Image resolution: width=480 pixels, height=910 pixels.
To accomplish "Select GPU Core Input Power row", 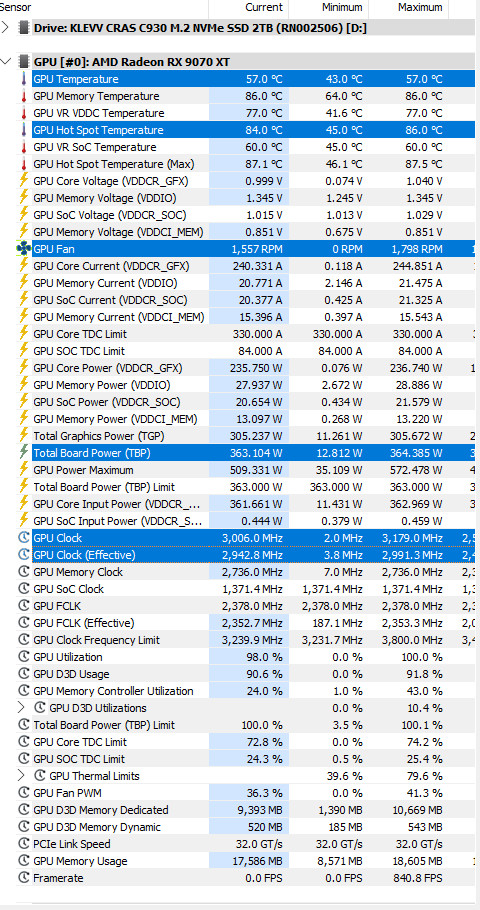I will click(x=253, y=504).
